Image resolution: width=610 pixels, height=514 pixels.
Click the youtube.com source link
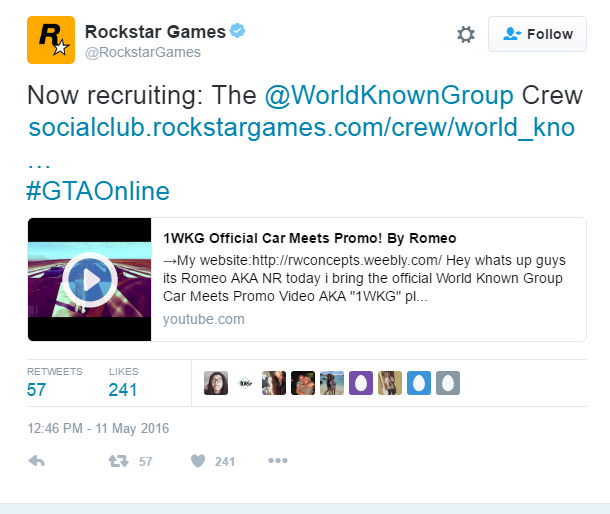(x=204, y=319)
